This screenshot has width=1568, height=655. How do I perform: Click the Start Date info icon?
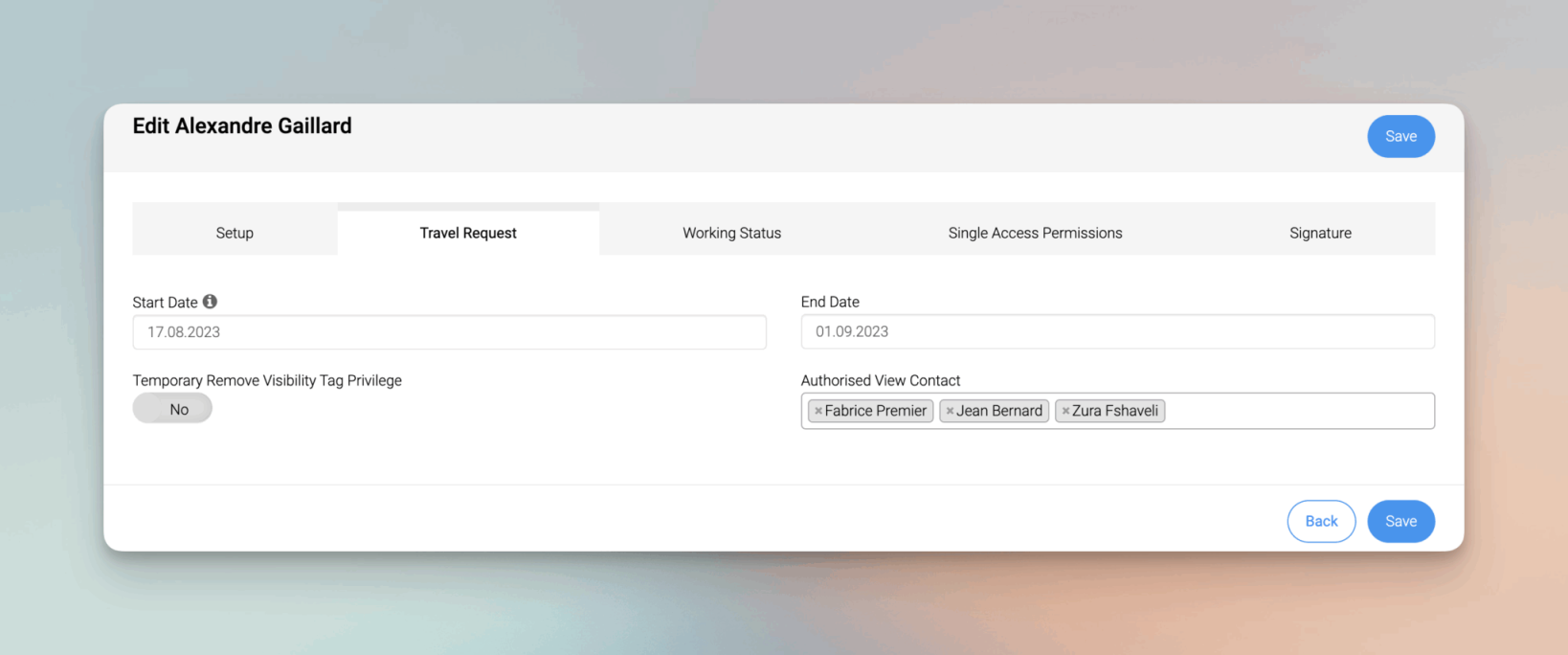(x=210, y=302)
